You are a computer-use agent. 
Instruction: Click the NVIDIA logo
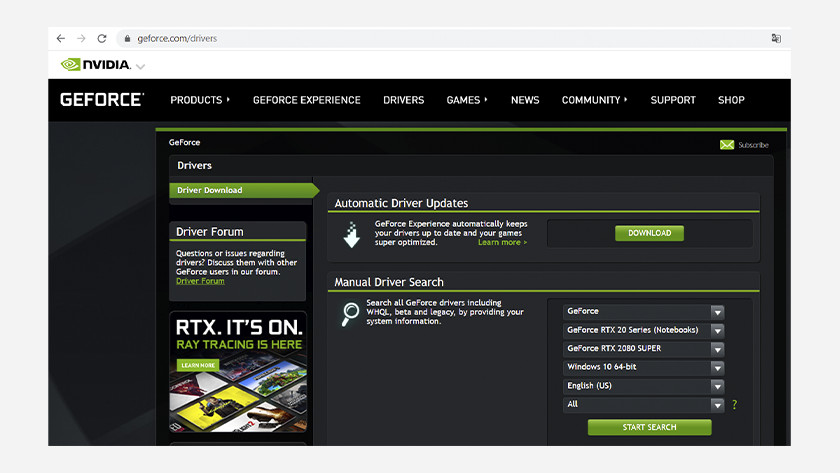coord(96,65)
